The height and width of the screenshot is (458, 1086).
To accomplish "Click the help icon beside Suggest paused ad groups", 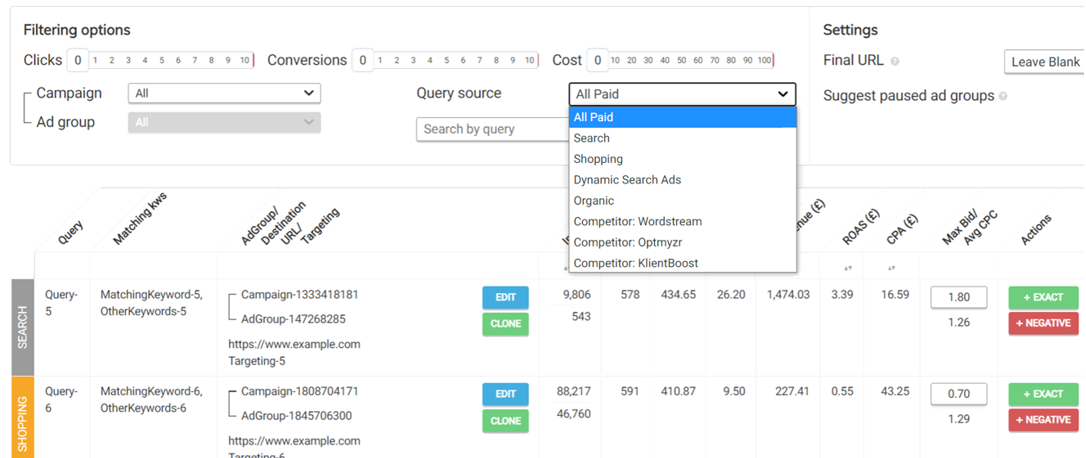I will (x=1003, y=96).
